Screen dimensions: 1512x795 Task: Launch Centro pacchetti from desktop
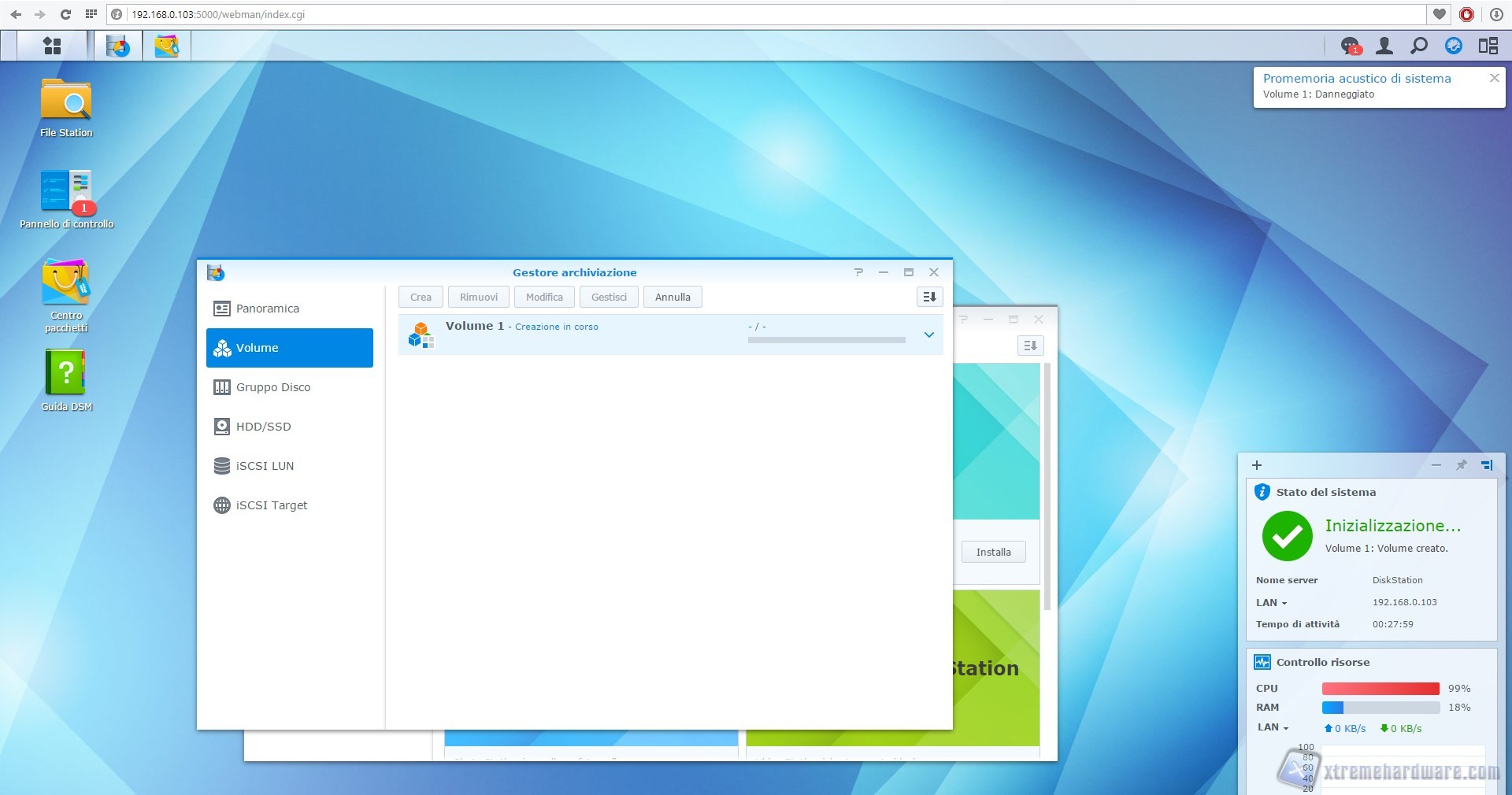point(66,283)
